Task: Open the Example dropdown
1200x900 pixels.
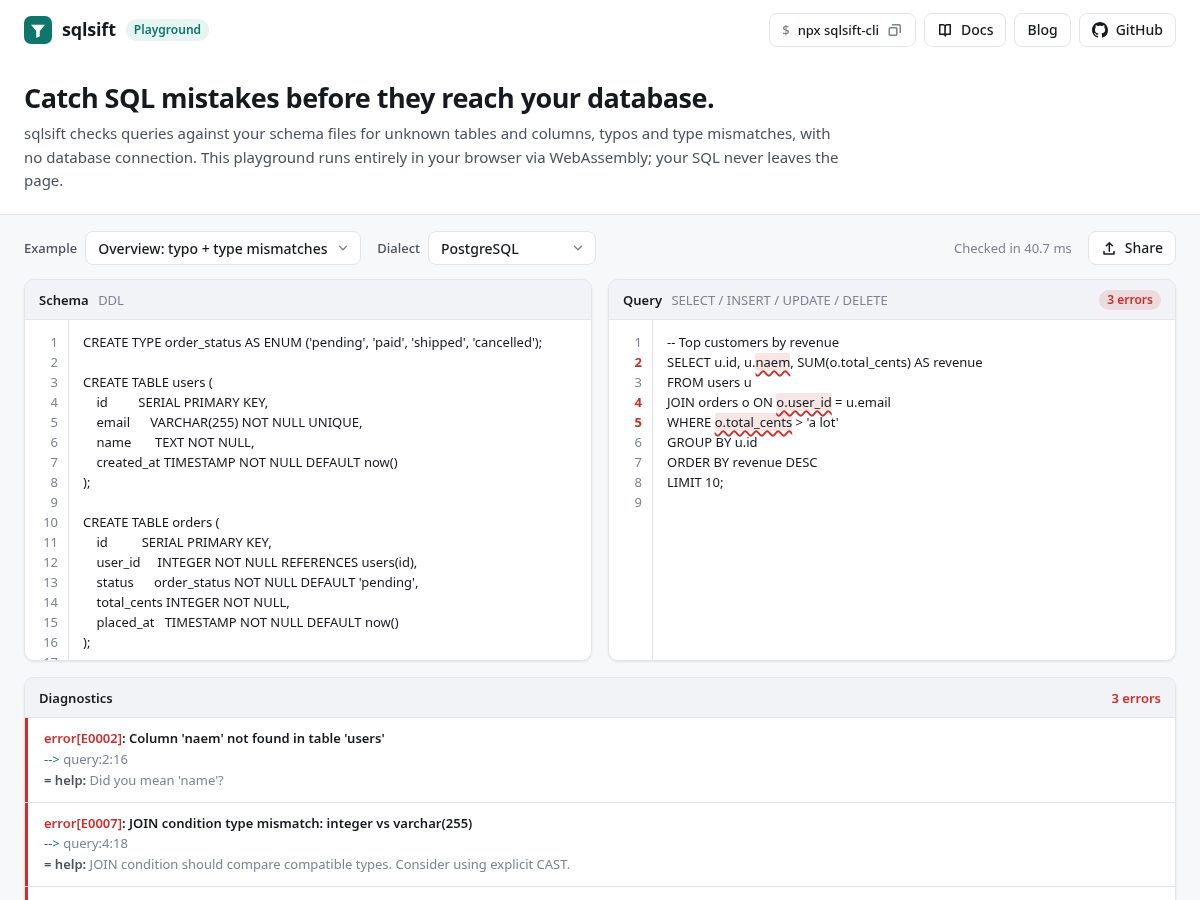Action: (223, 248)
